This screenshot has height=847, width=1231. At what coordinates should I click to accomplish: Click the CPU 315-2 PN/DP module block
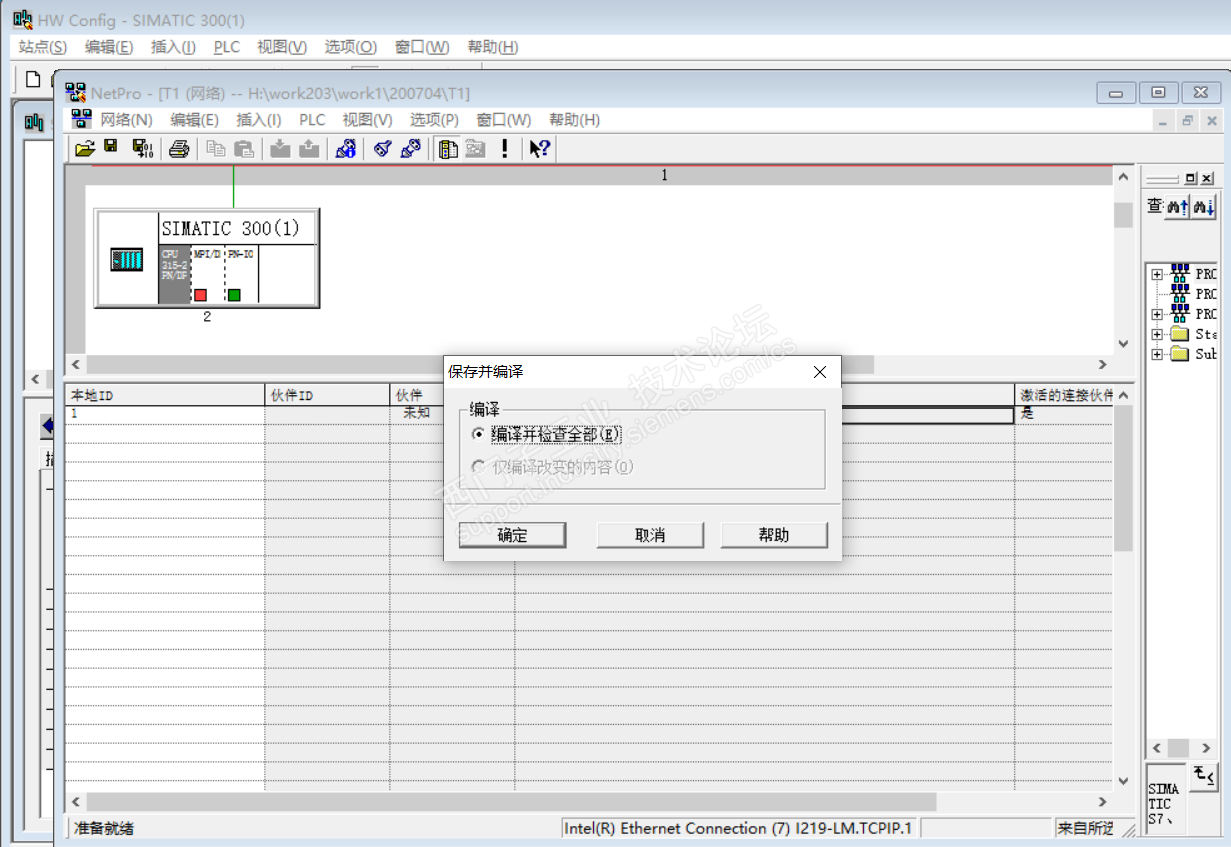(x=174, y=273)
